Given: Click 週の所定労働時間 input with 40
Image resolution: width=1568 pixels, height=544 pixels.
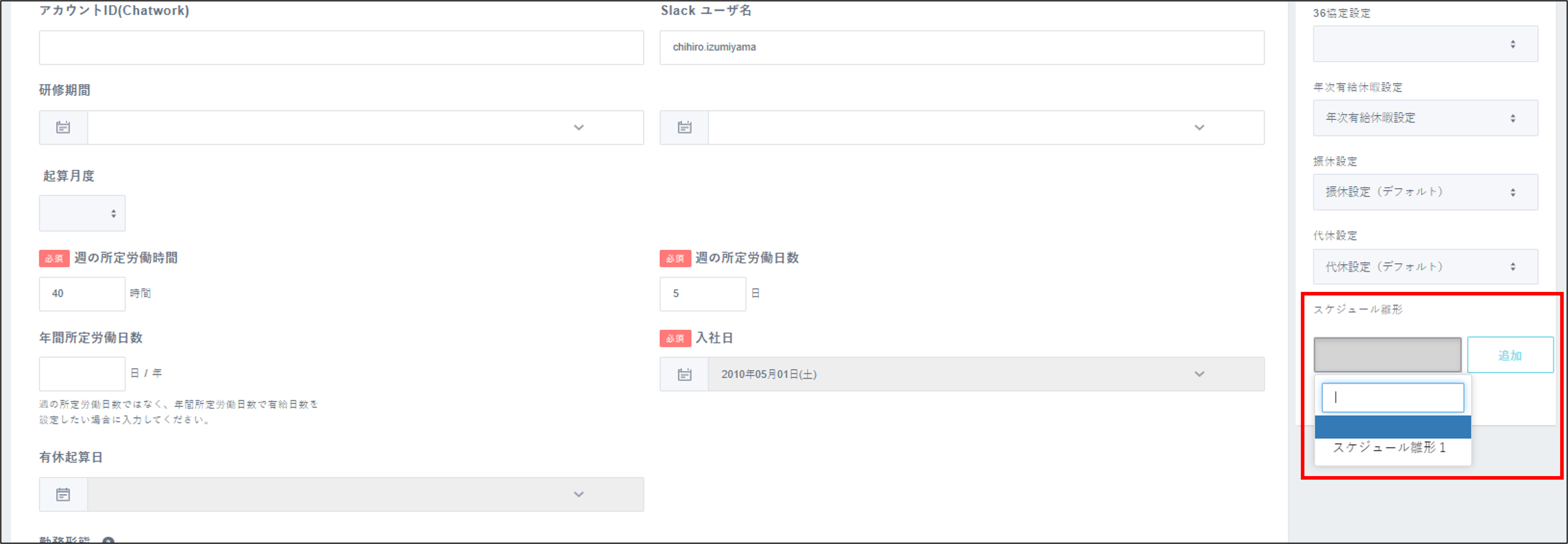Looking at the screenshot, I should [82, 294].
